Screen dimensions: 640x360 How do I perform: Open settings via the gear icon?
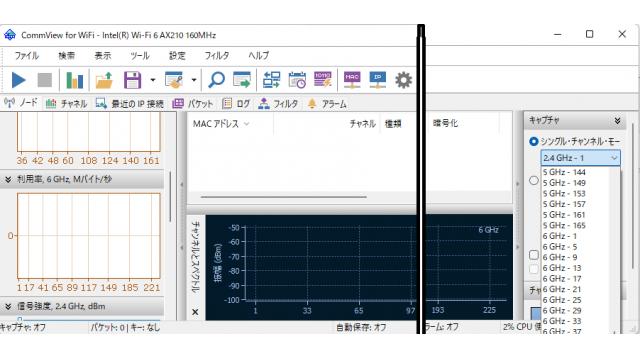pos(404,80)
